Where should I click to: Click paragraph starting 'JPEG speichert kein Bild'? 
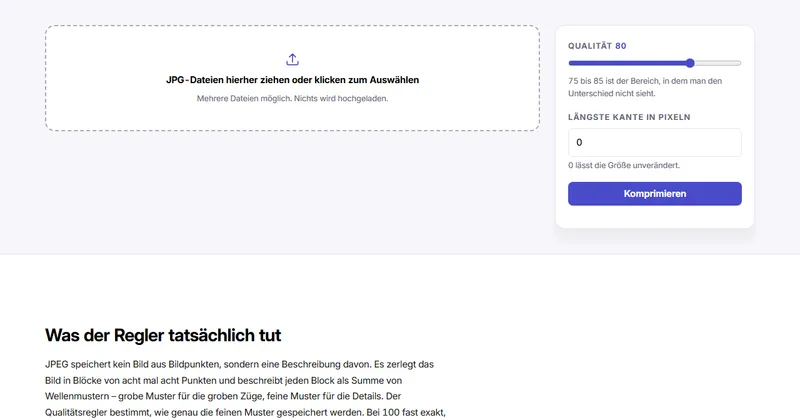tap(245, 388)
